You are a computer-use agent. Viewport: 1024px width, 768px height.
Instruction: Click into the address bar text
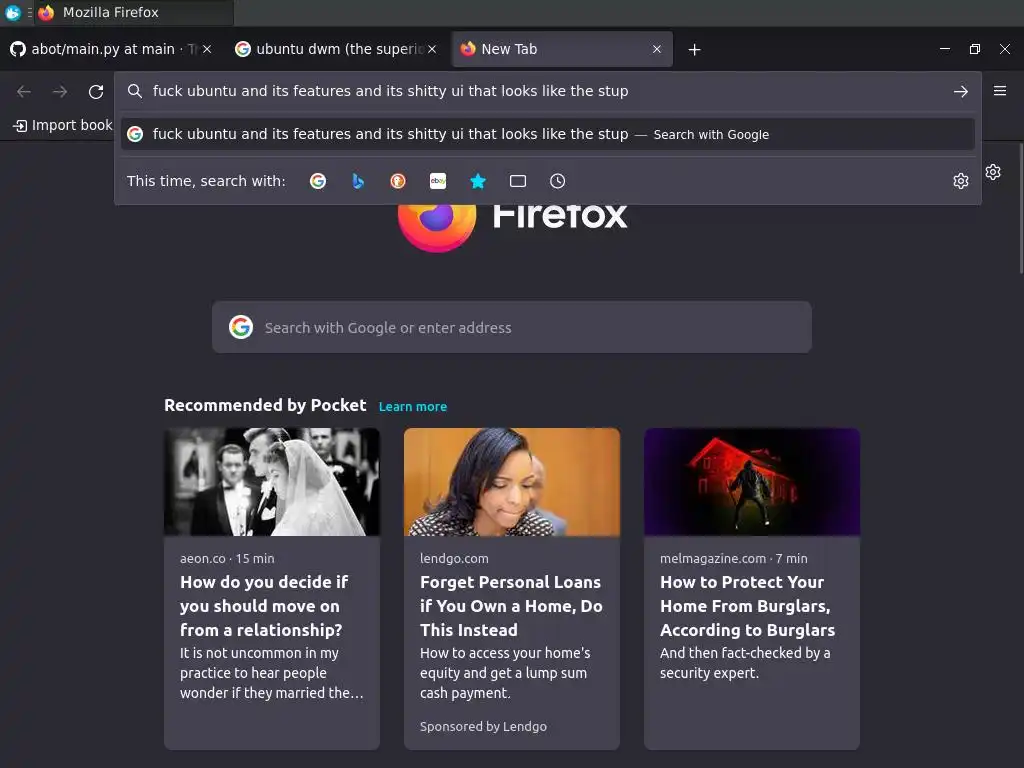point(391,91)
